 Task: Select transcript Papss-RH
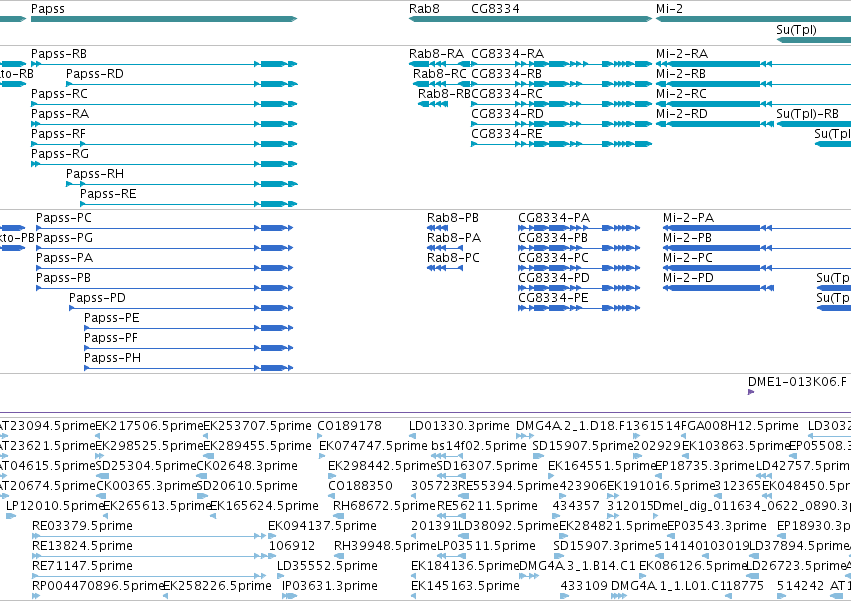pos(94,174)
